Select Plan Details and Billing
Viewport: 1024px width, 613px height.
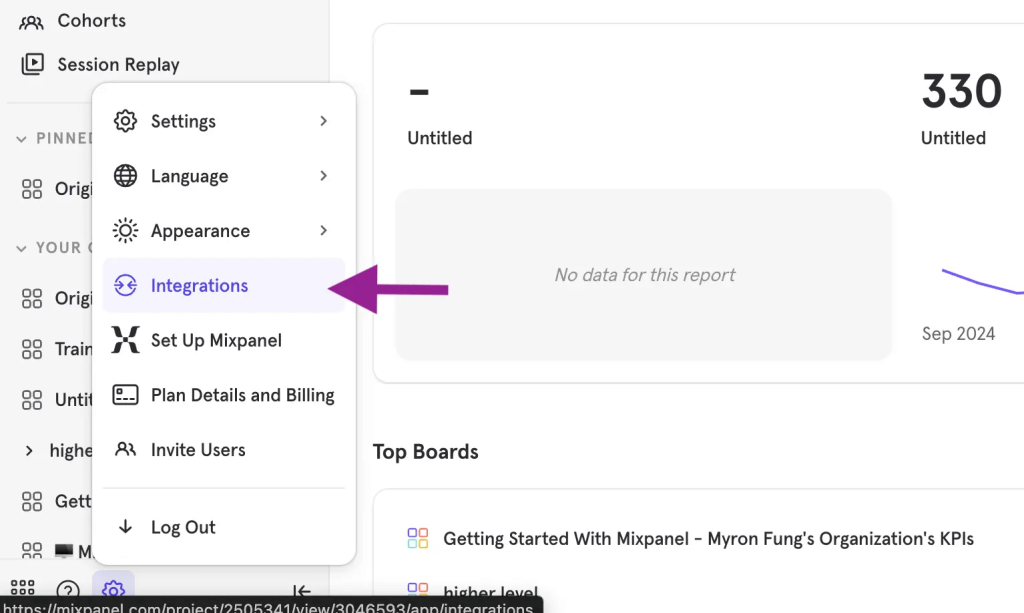pos(242,395)
